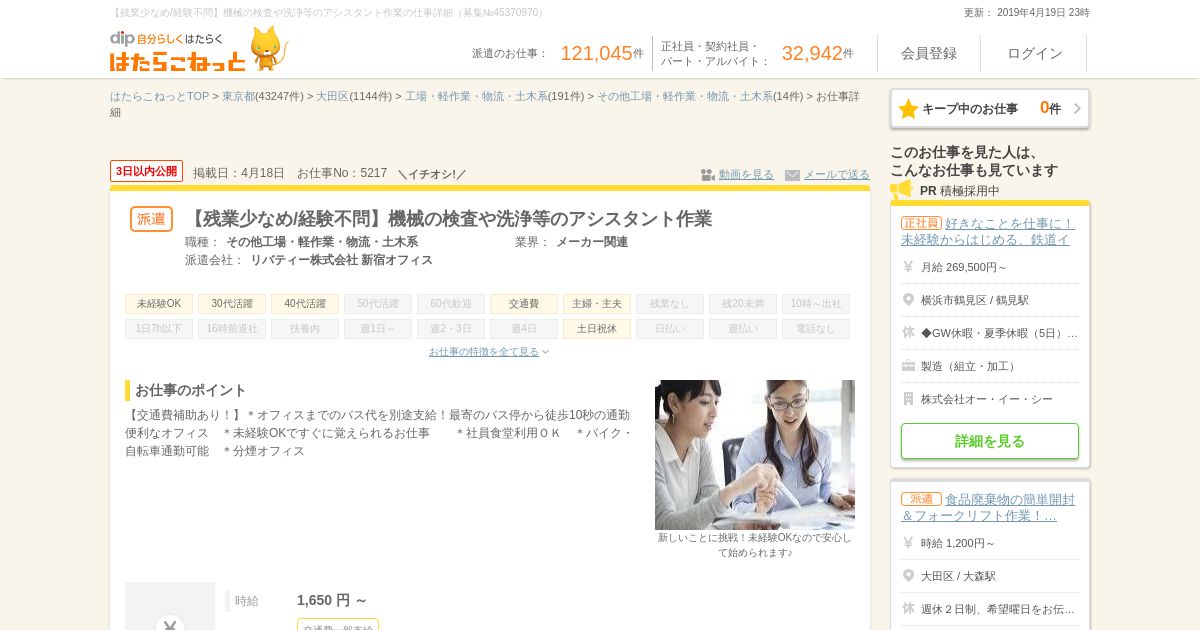
Task: Follow 工場・軽作業・物流・土木系 breadcrumb link
Action: [476, 96]
